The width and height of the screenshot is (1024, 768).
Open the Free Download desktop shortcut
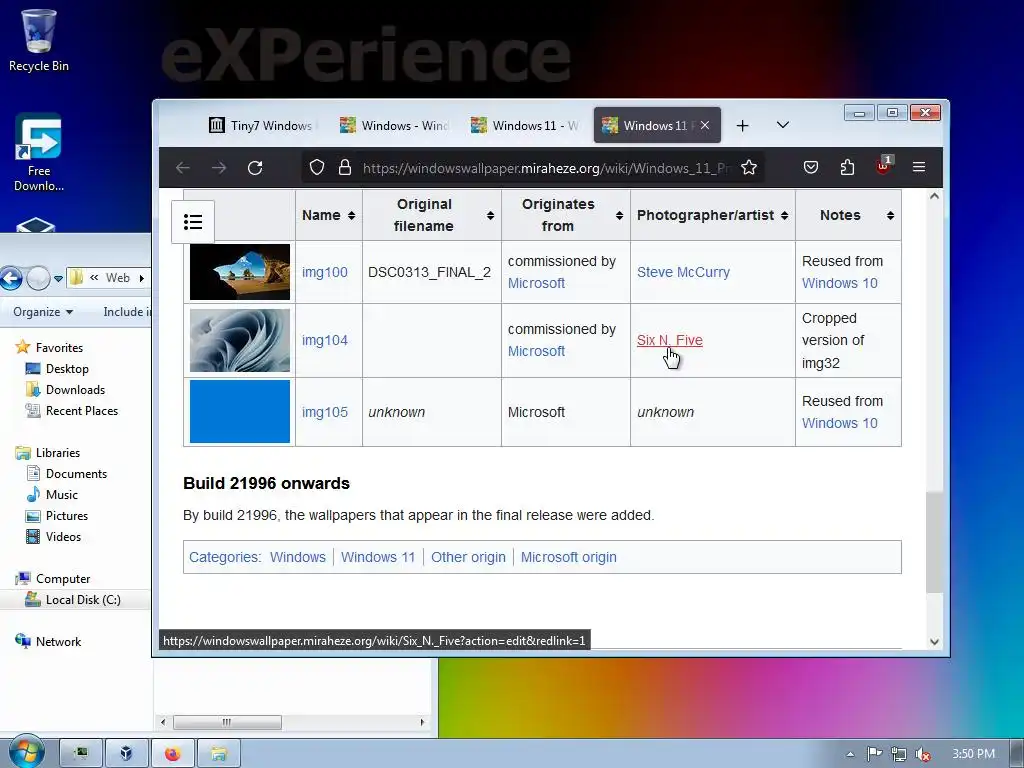(x=39, y=152)
